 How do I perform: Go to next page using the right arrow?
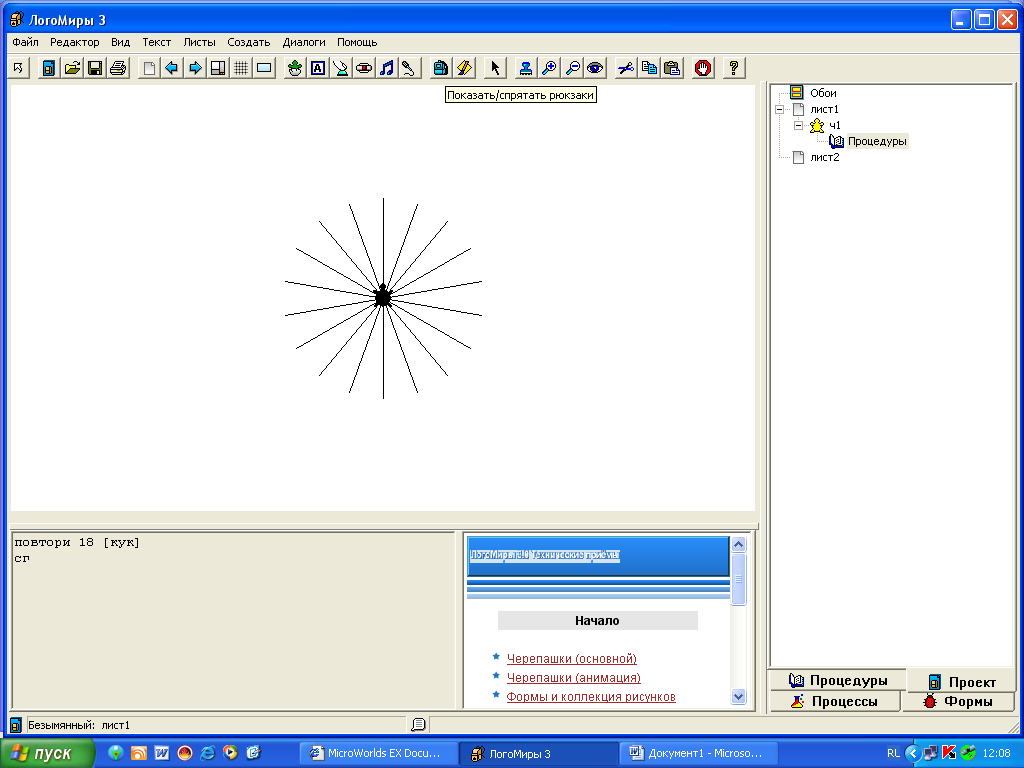[x=195, y=68]
